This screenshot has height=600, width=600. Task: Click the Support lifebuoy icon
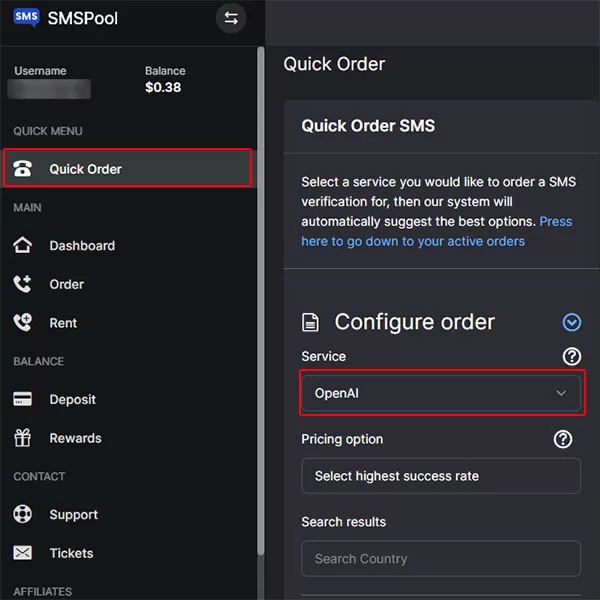pyautogui.click(x=23, y=514)
